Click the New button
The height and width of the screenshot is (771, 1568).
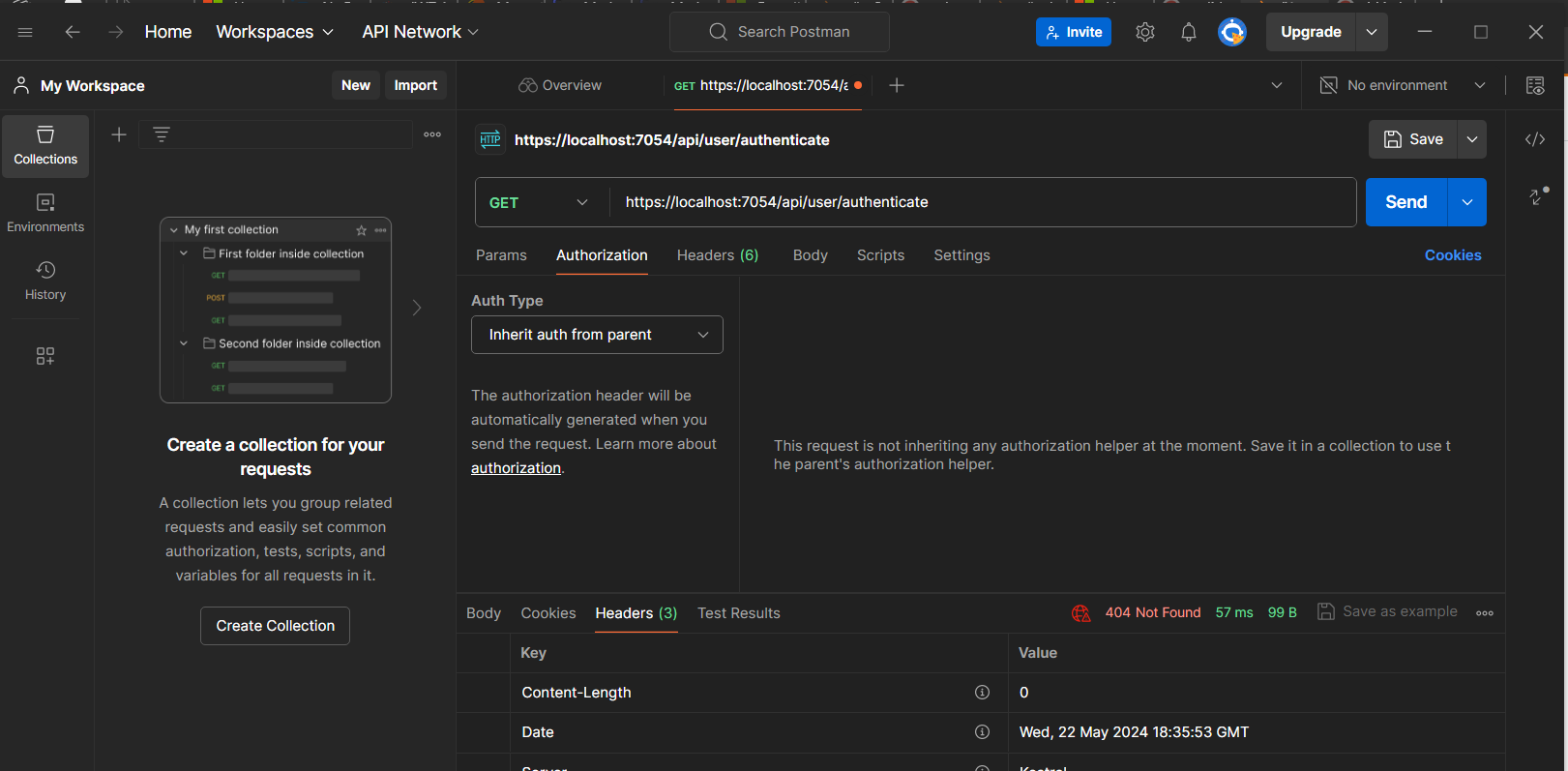click(356, 85)
